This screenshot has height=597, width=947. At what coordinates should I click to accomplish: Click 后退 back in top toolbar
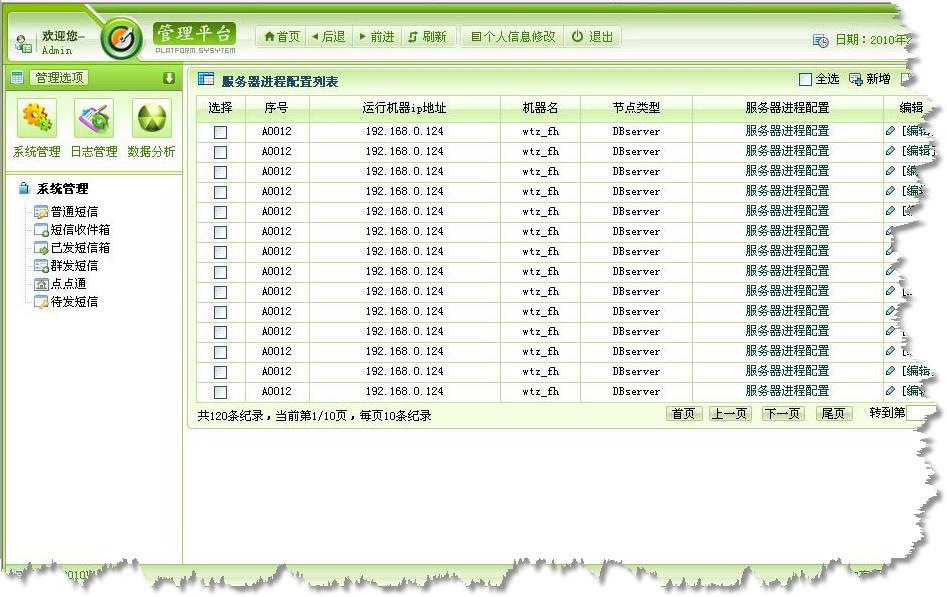[329, 37]
